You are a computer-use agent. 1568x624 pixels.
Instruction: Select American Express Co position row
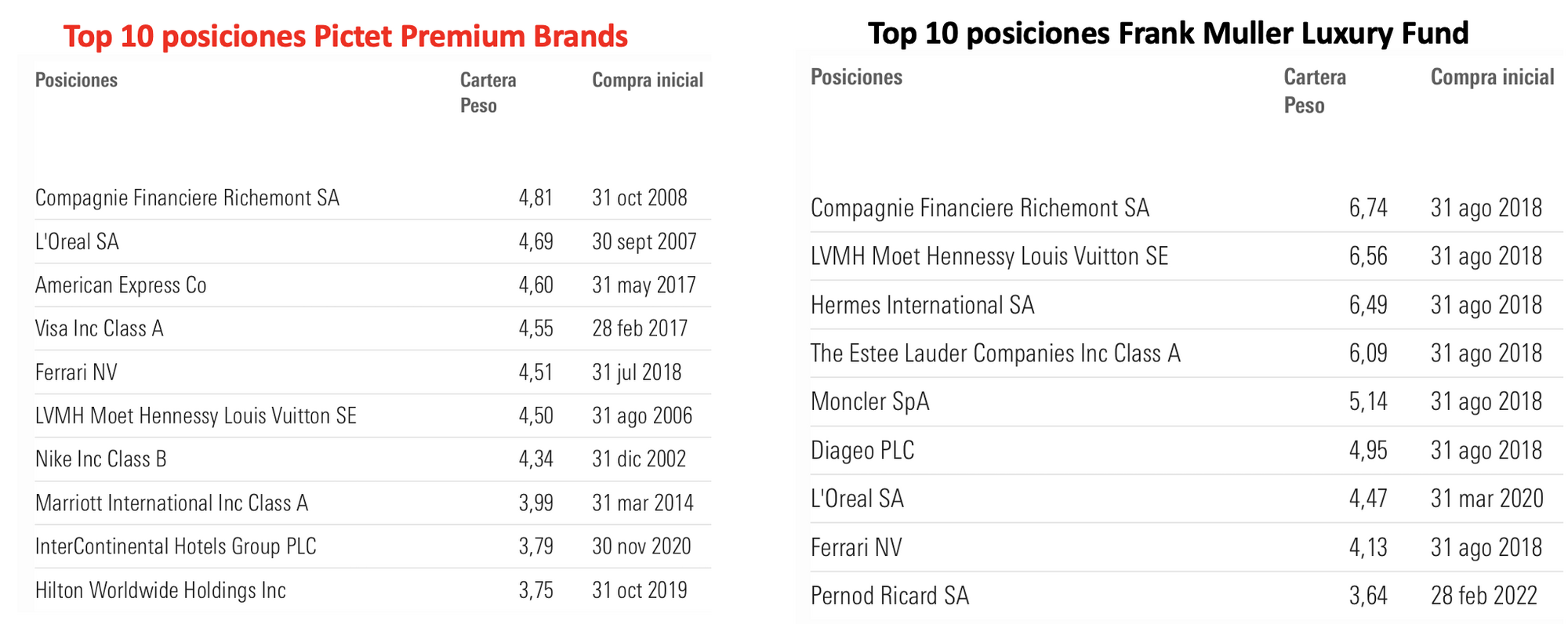[121, 285]
